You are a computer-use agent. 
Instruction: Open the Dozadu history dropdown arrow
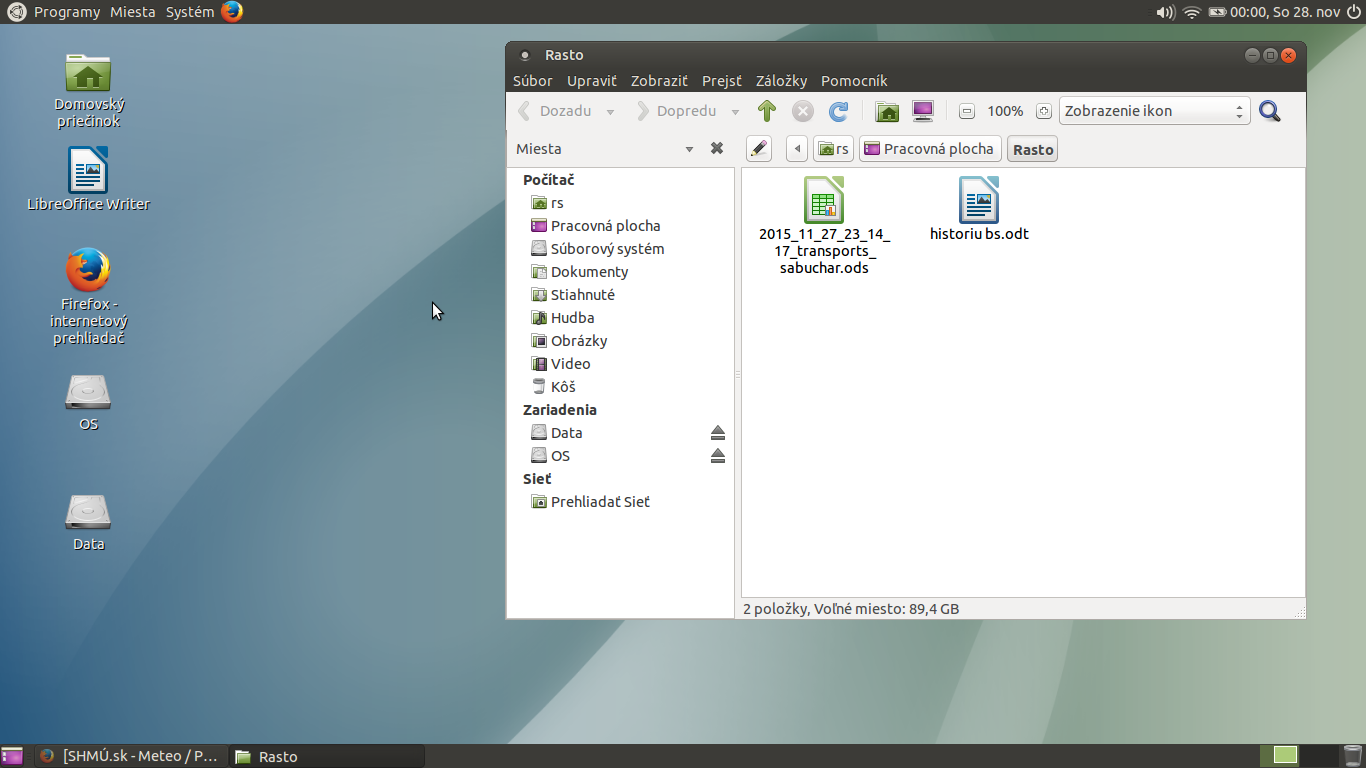pyautogui.click(x=610, y=112)
